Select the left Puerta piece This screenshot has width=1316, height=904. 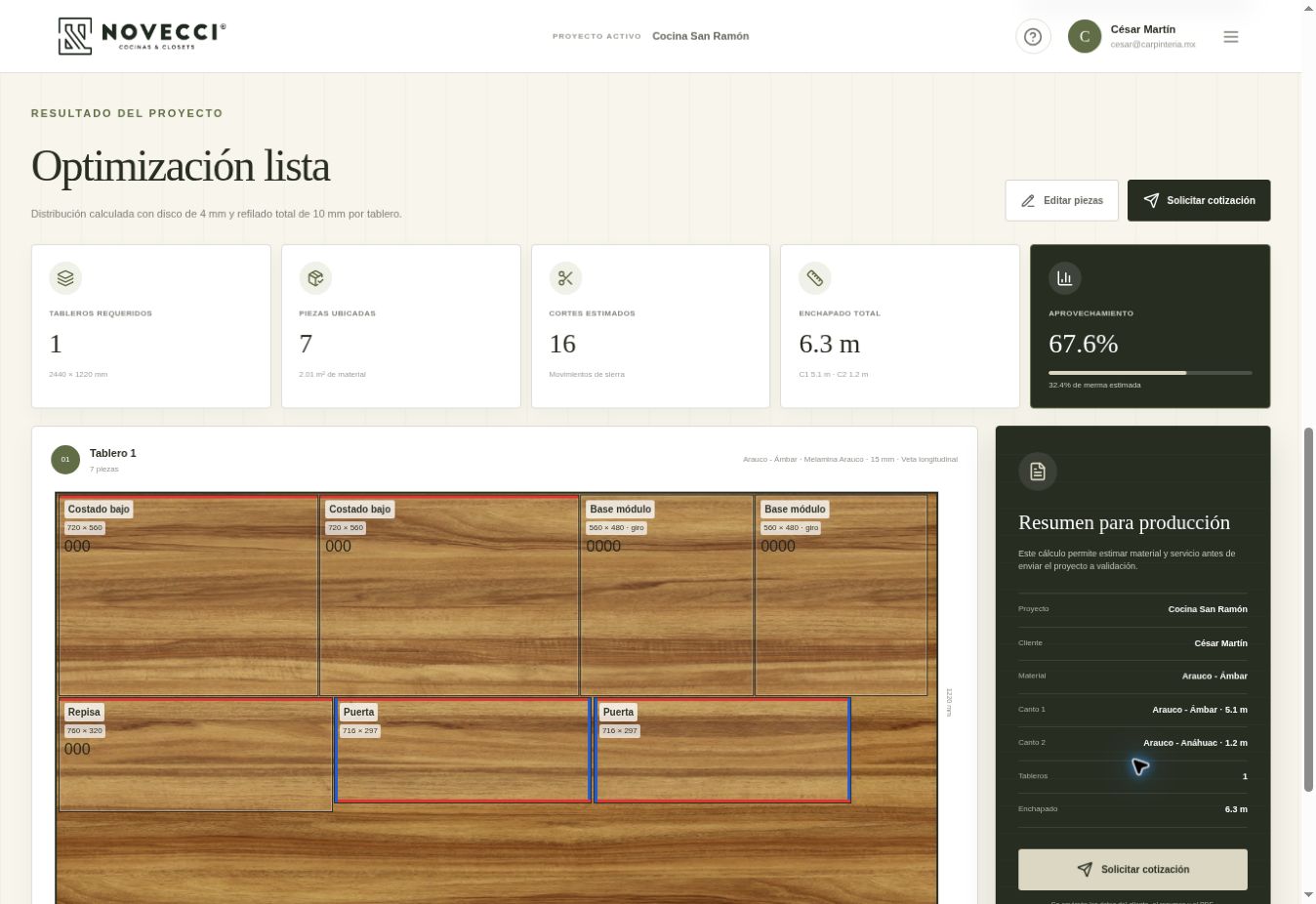click(463, 750)
